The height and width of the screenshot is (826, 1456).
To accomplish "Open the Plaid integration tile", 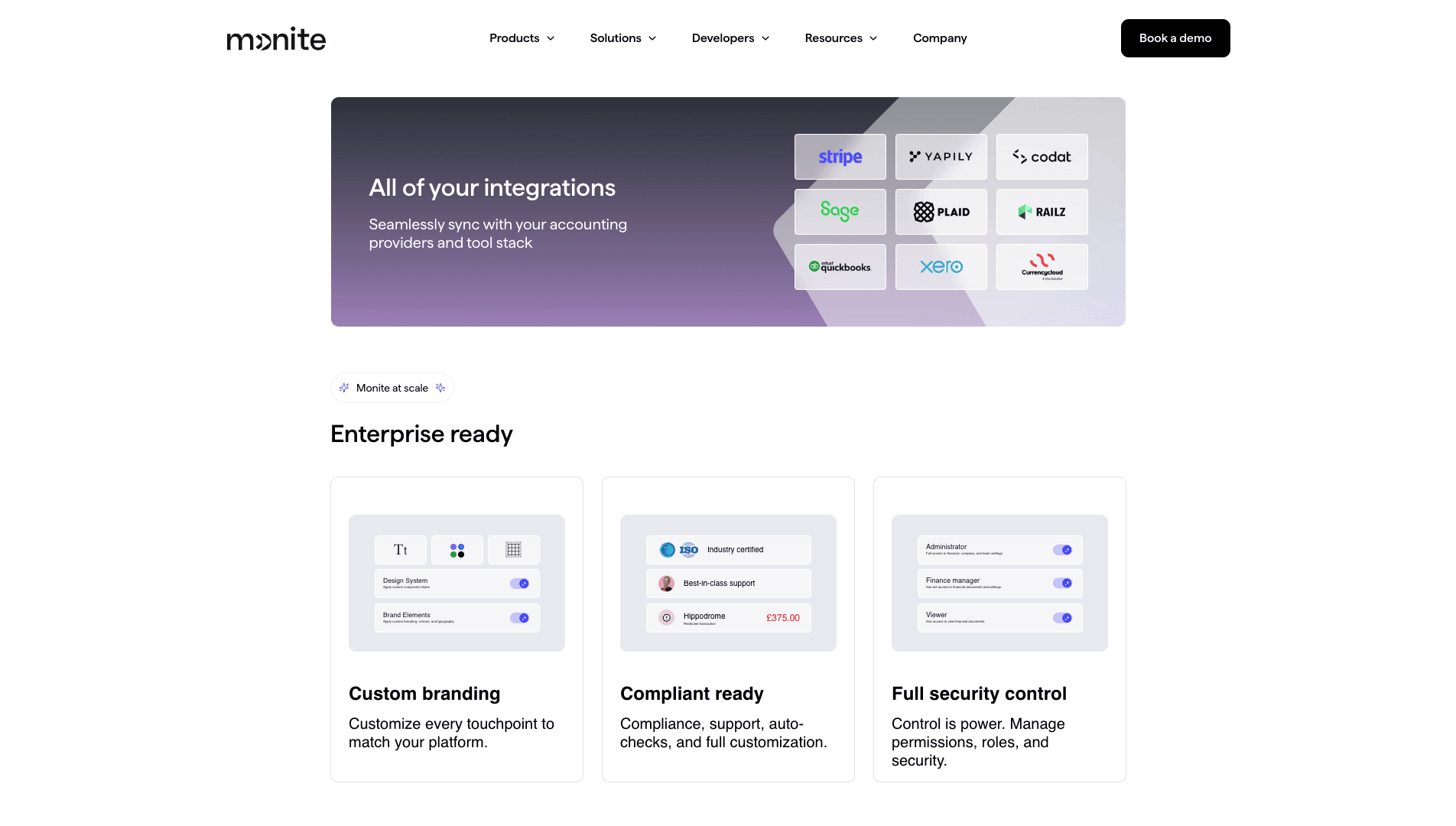I will coord(941,212).
